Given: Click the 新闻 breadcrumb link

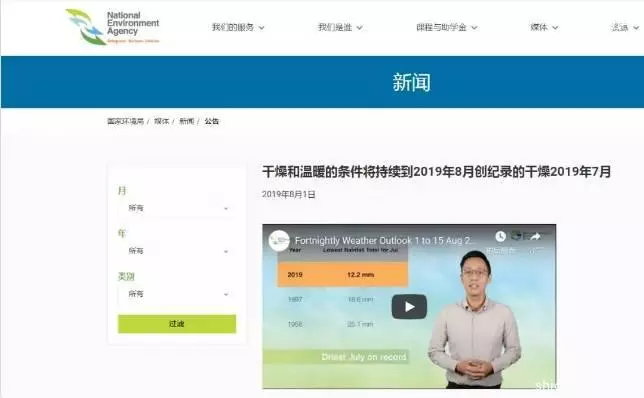Looking at the screenshot, I should click(x=186, y=121).
